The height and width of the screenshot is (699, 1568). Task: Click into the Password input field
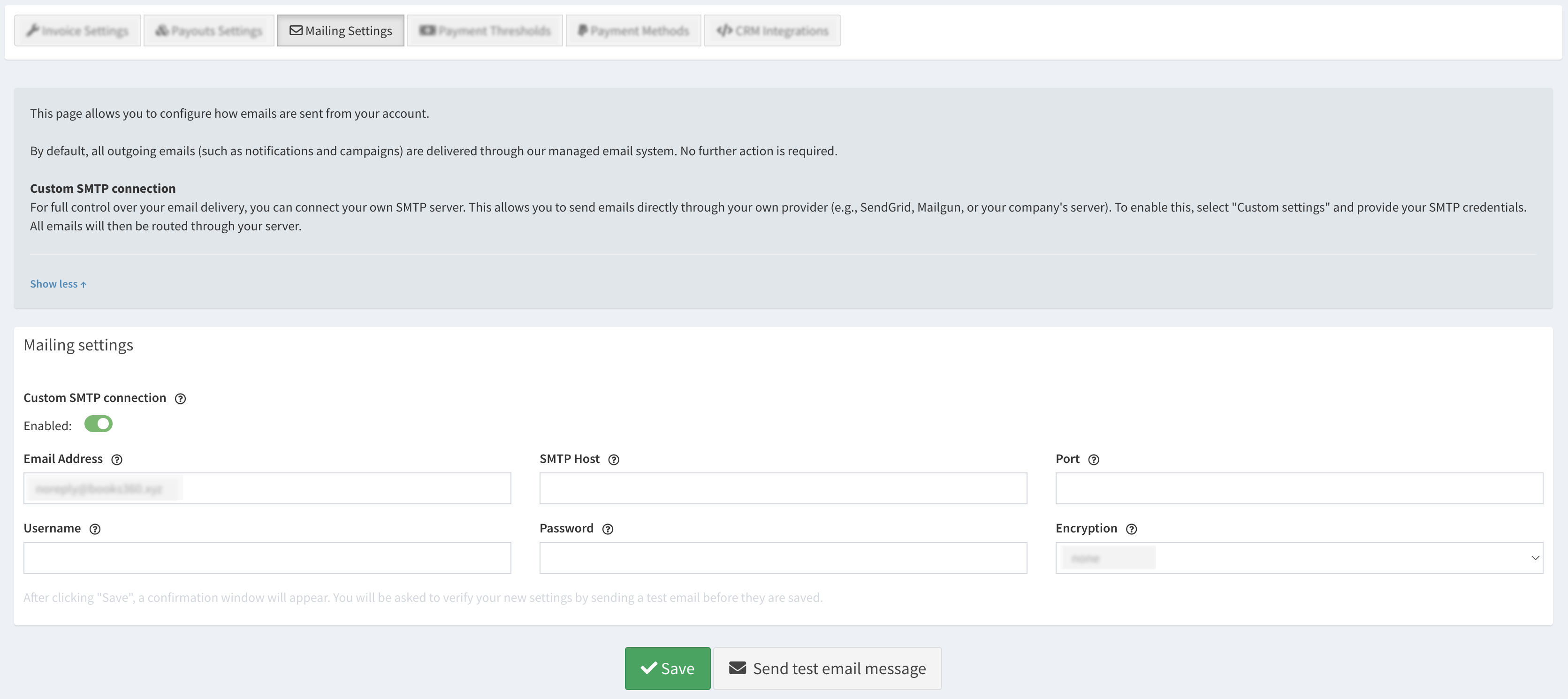point(783,558)
